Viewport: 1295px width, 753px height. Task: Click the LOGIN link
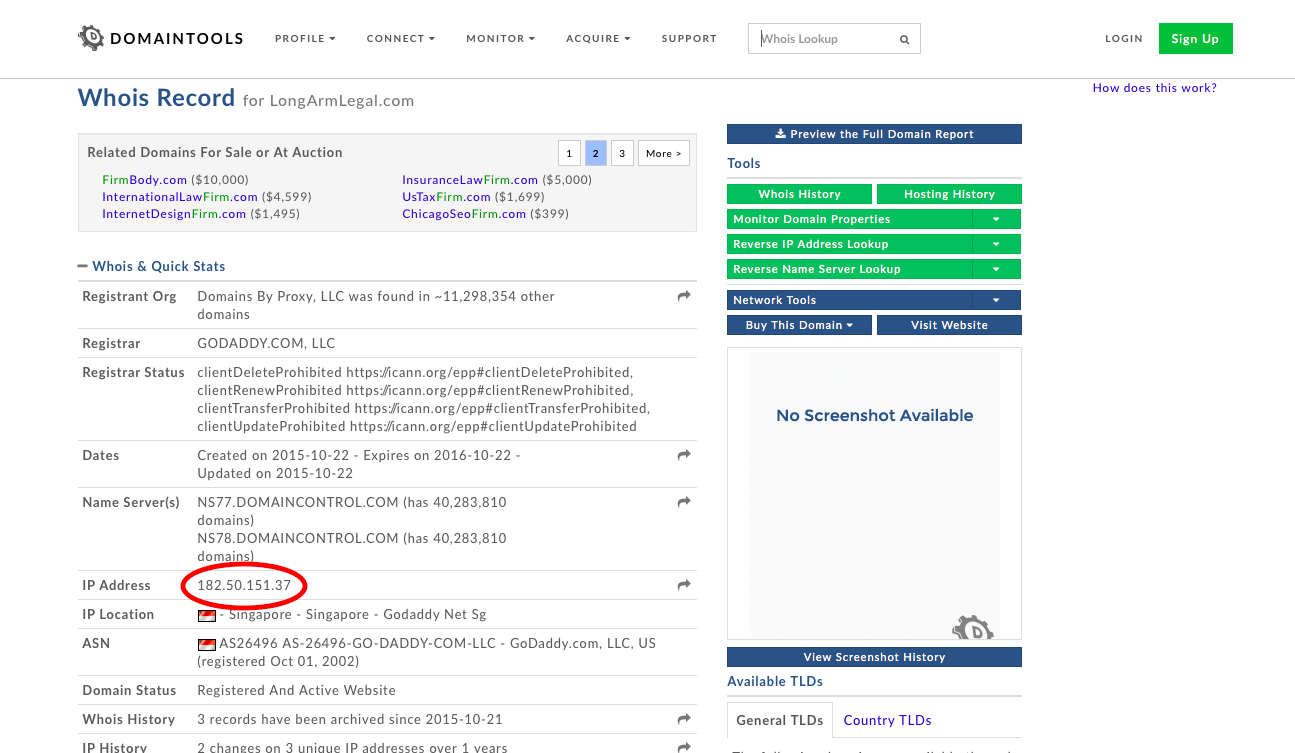tap(1124, 39)
